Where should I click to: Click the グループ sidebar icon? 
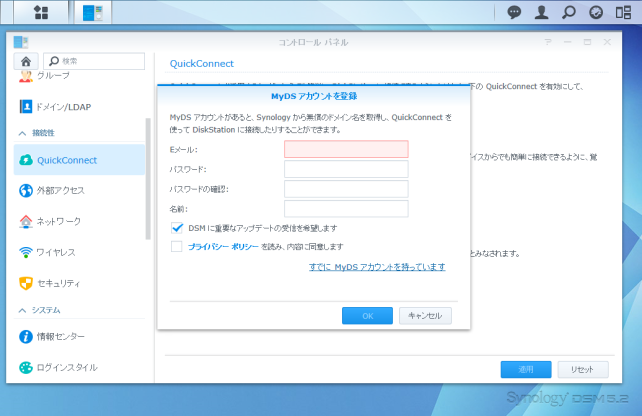pyautogui.click(x=25, y=76)
